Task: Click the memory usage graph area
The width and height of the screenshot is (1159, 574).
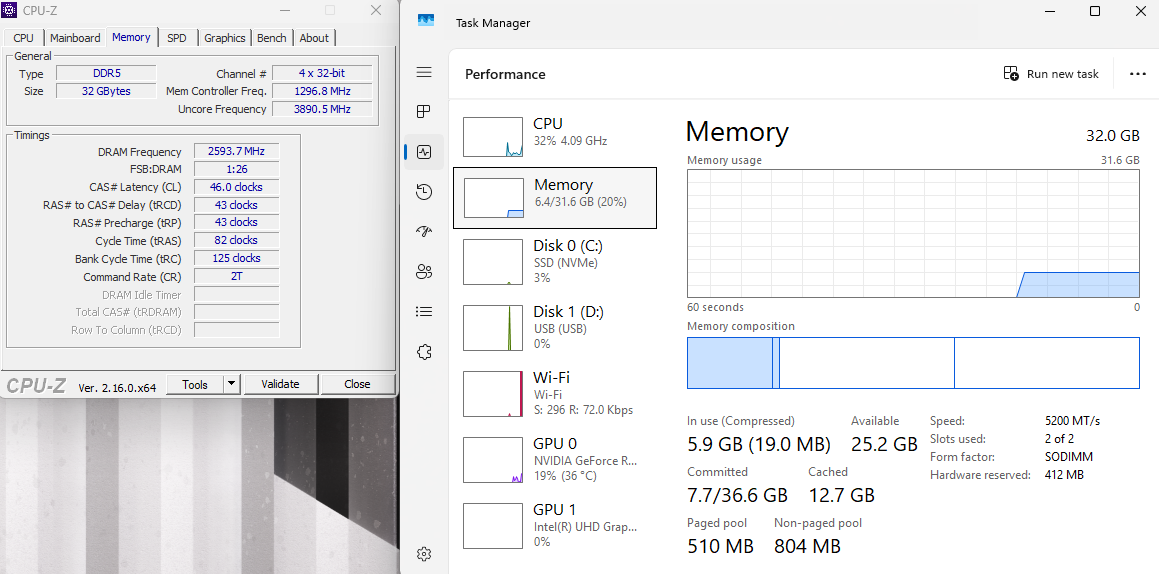Action: 913,233
